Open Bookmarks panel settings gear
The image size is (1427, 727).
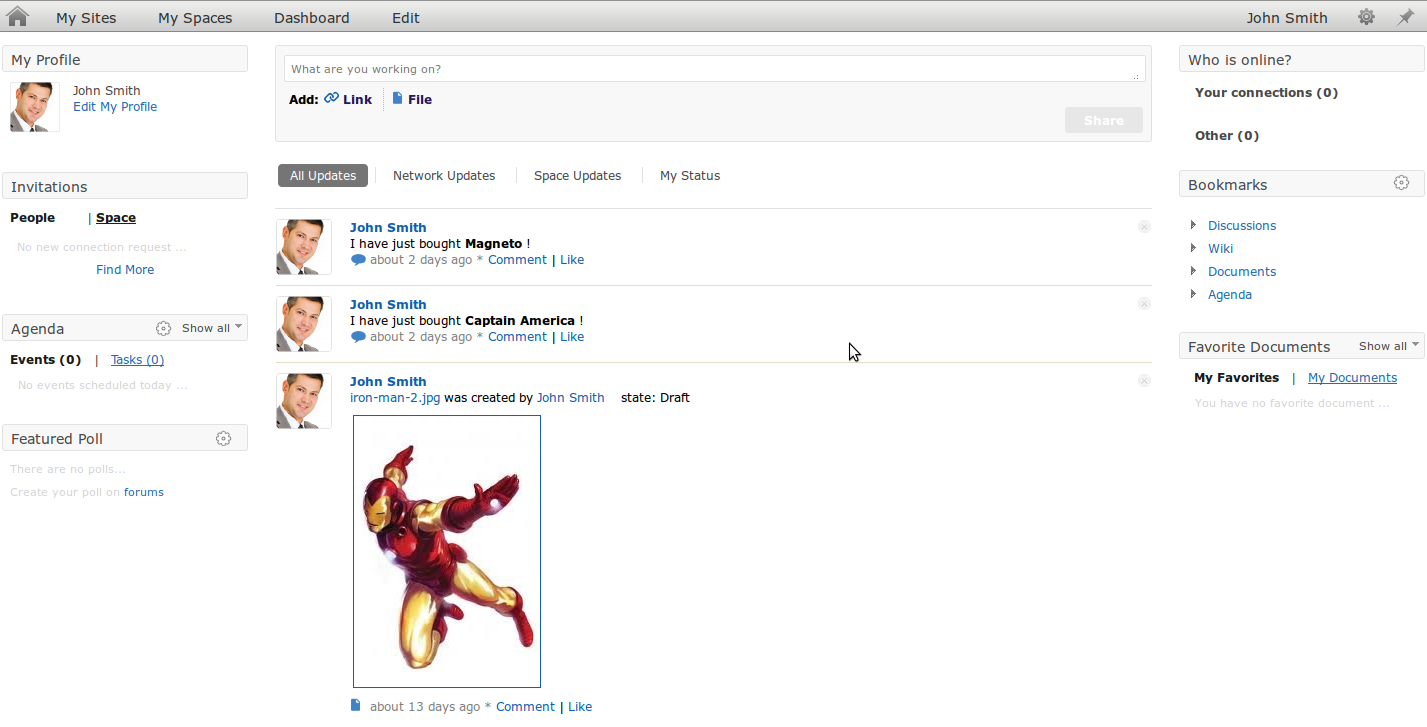1401,183
